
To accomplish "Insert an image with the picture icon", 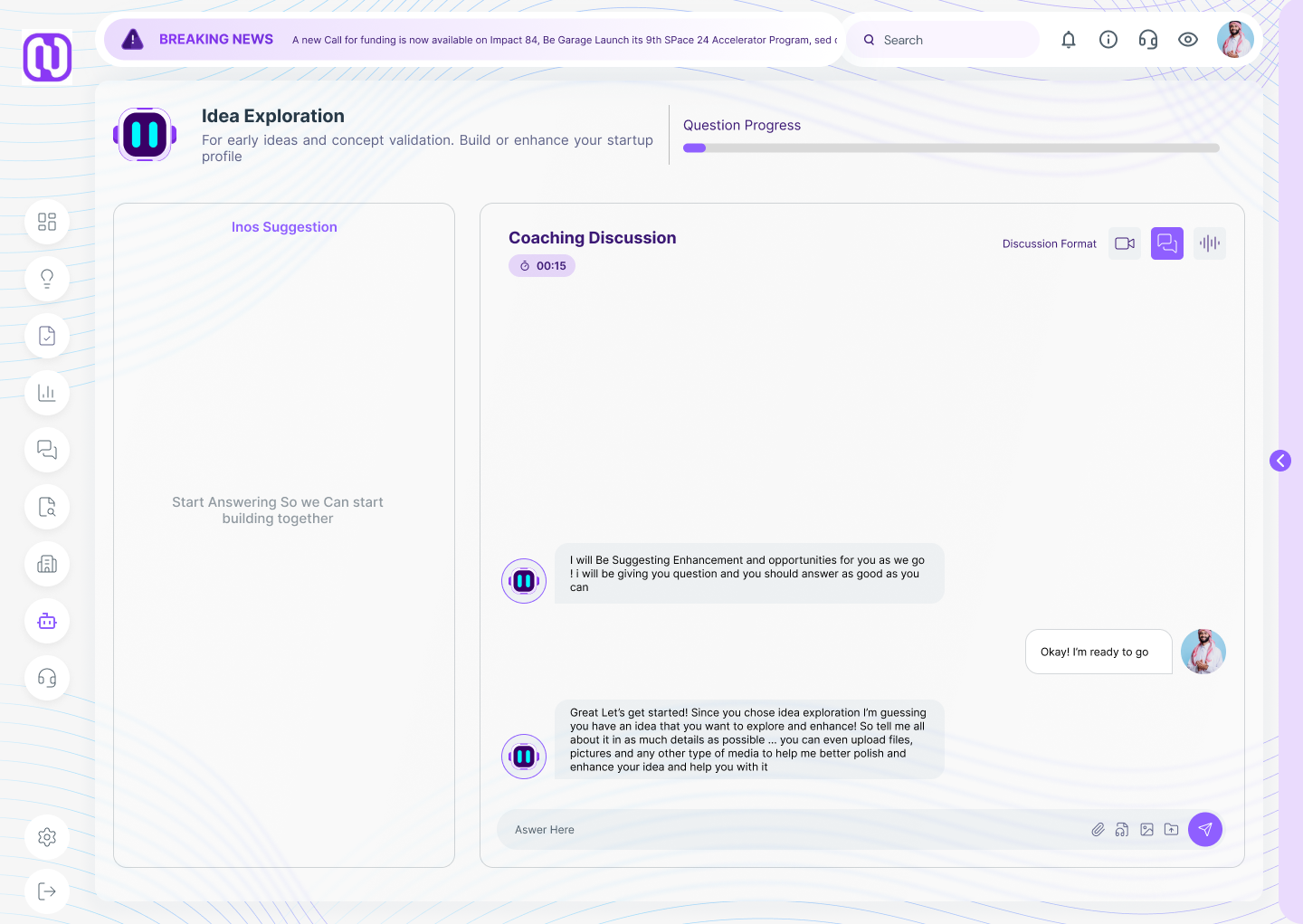I will tap(1146, 830).
